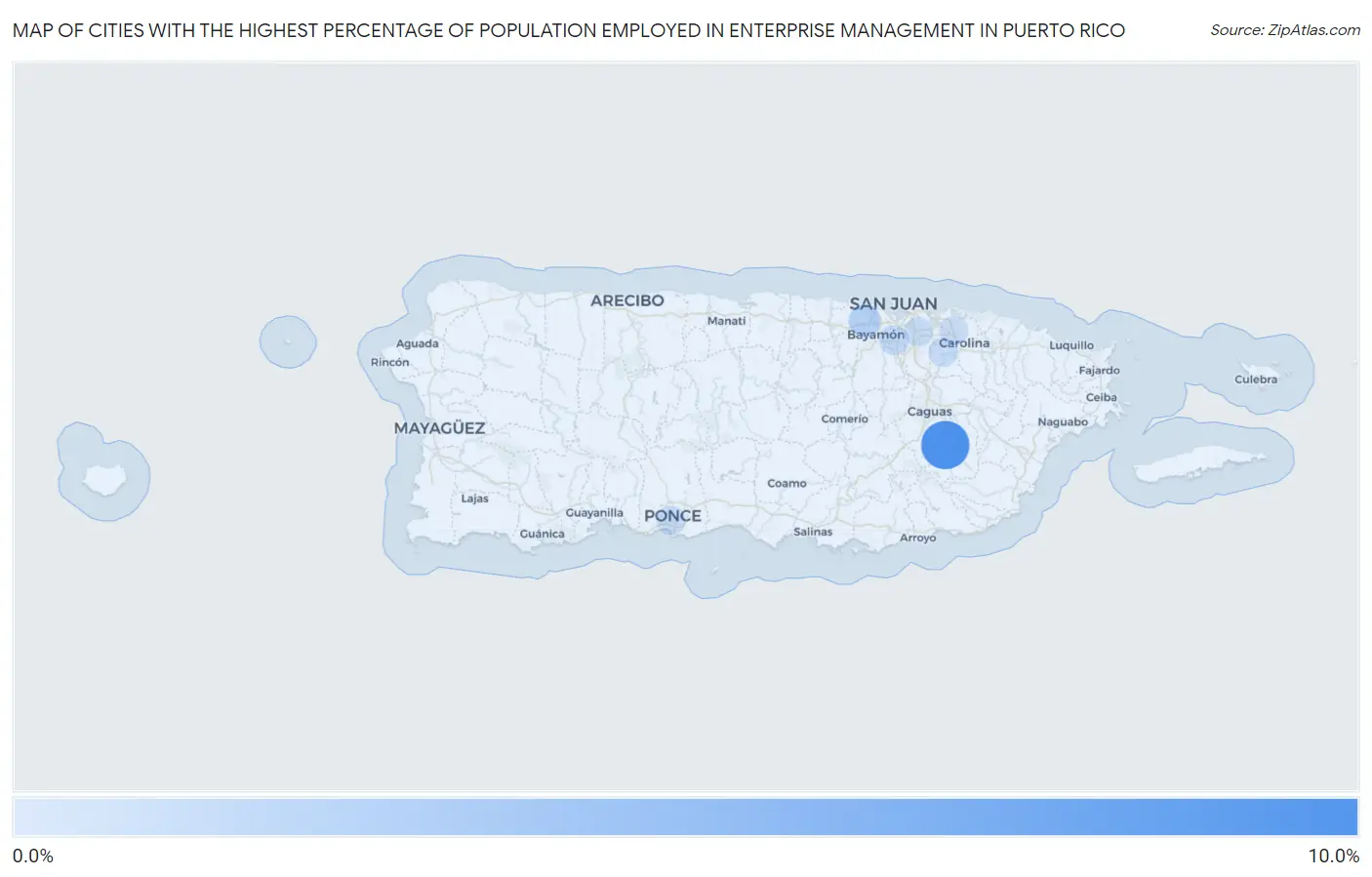Click the PONCE city label
Screen dimensions: 1372x877
(x=672, y=516)
